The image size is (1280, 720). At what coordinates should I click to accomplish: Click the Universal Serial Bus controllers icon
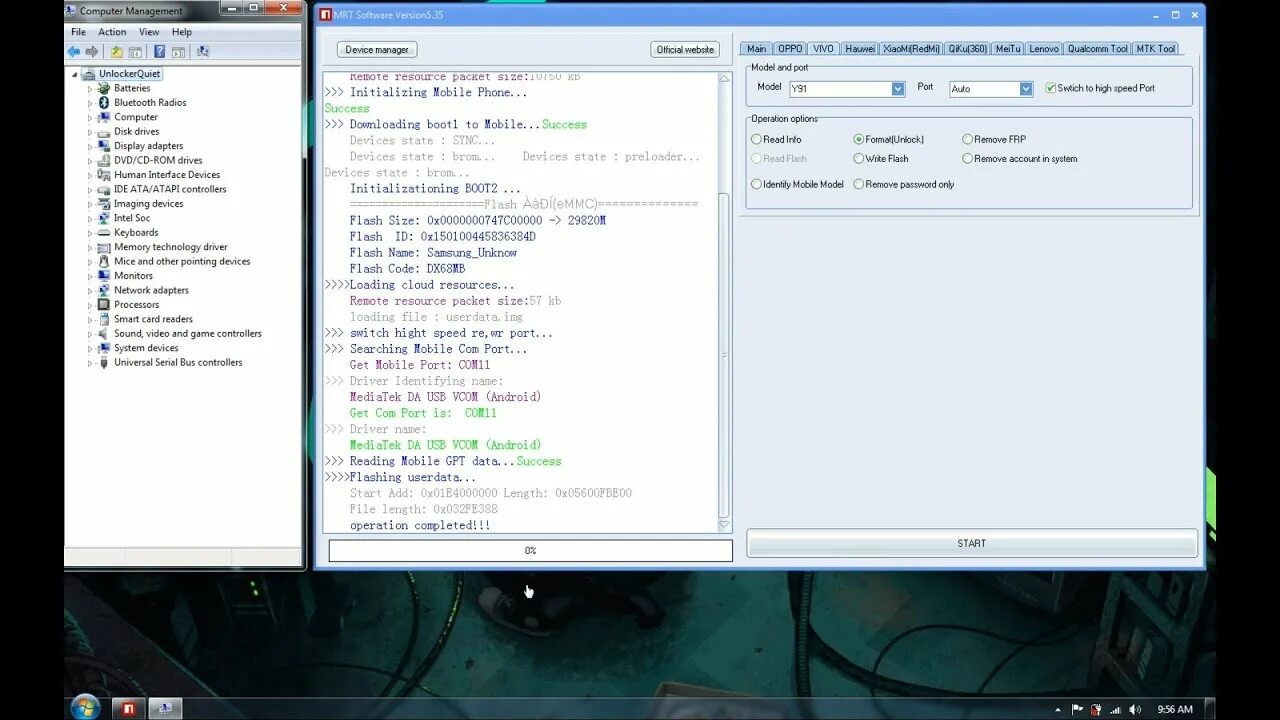click(104, 362)
